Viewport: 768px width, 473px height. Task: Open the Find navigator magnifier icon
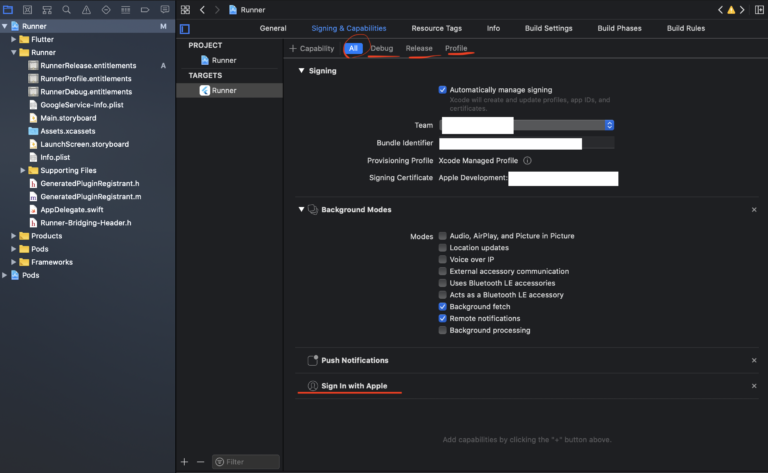click(64, 9)
